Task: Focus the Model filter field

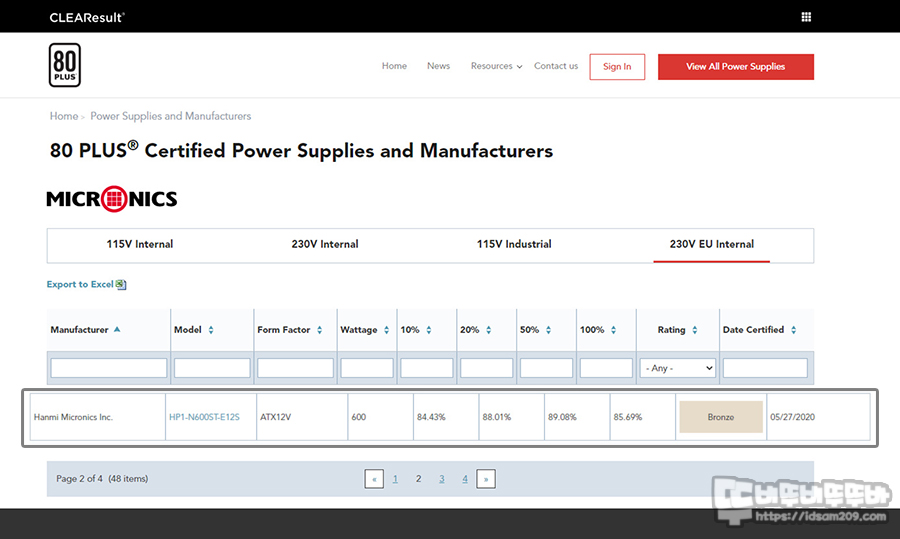Action: [x=212, y=368]
